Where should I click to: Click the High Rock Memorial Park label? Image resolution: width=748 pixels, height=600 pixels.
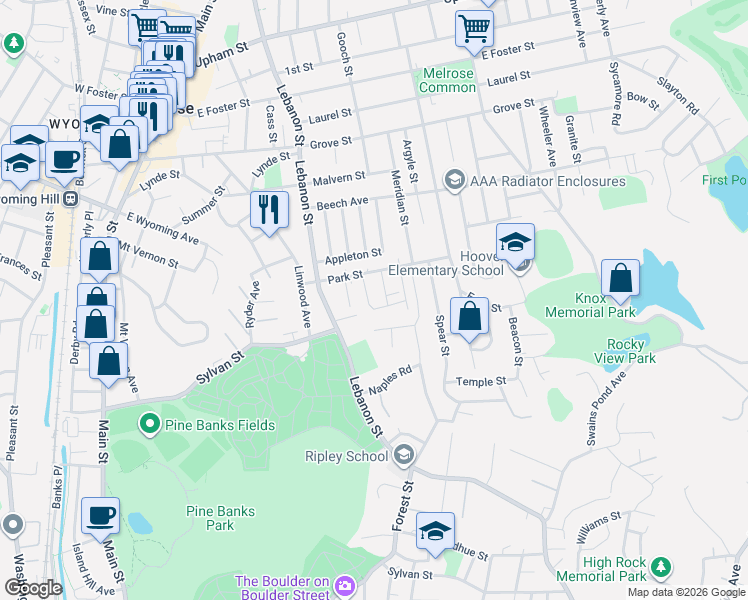click(601, 569)
